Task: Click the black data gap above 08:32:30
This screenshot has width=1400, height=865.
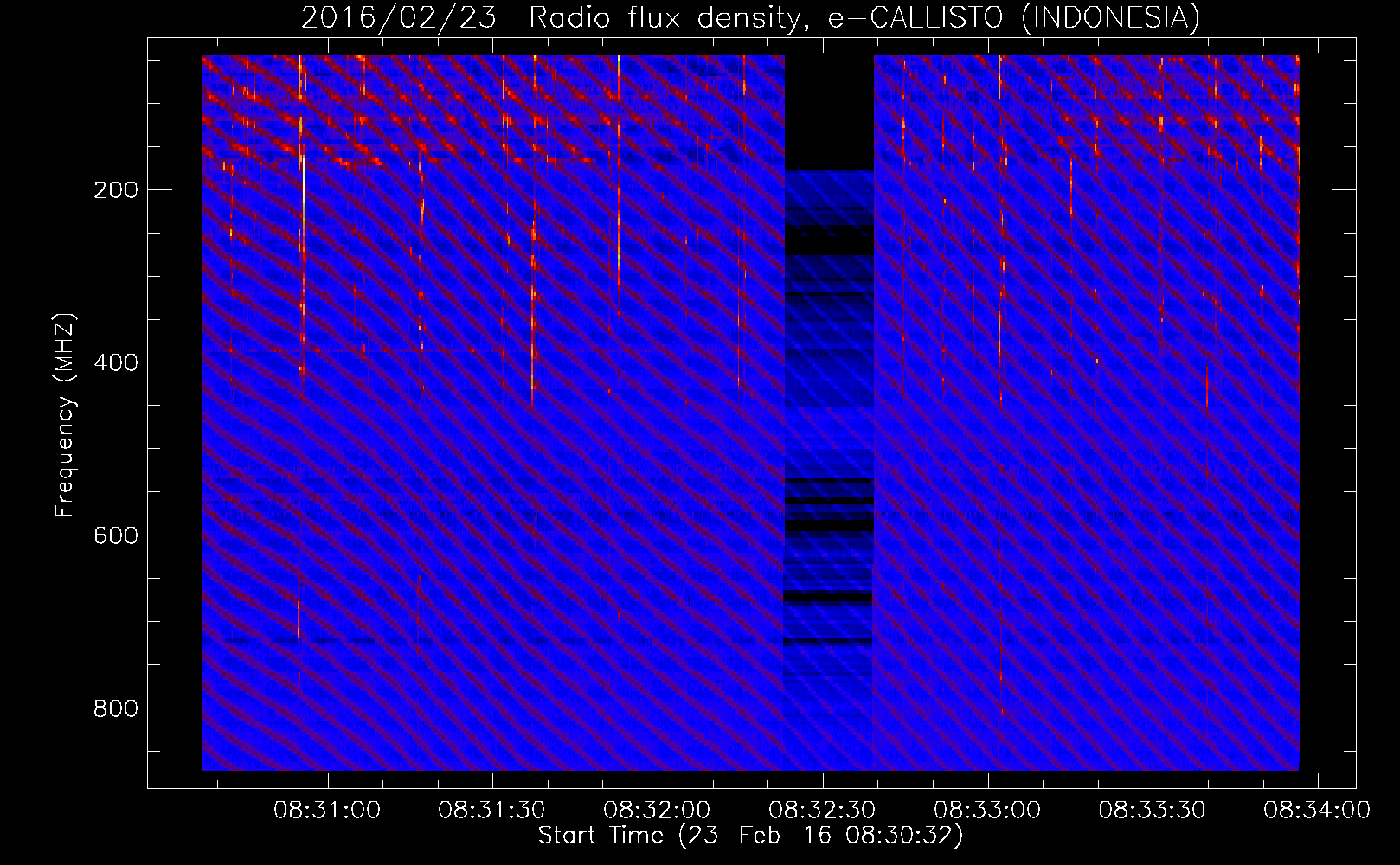Action: (x=829, y=112)
